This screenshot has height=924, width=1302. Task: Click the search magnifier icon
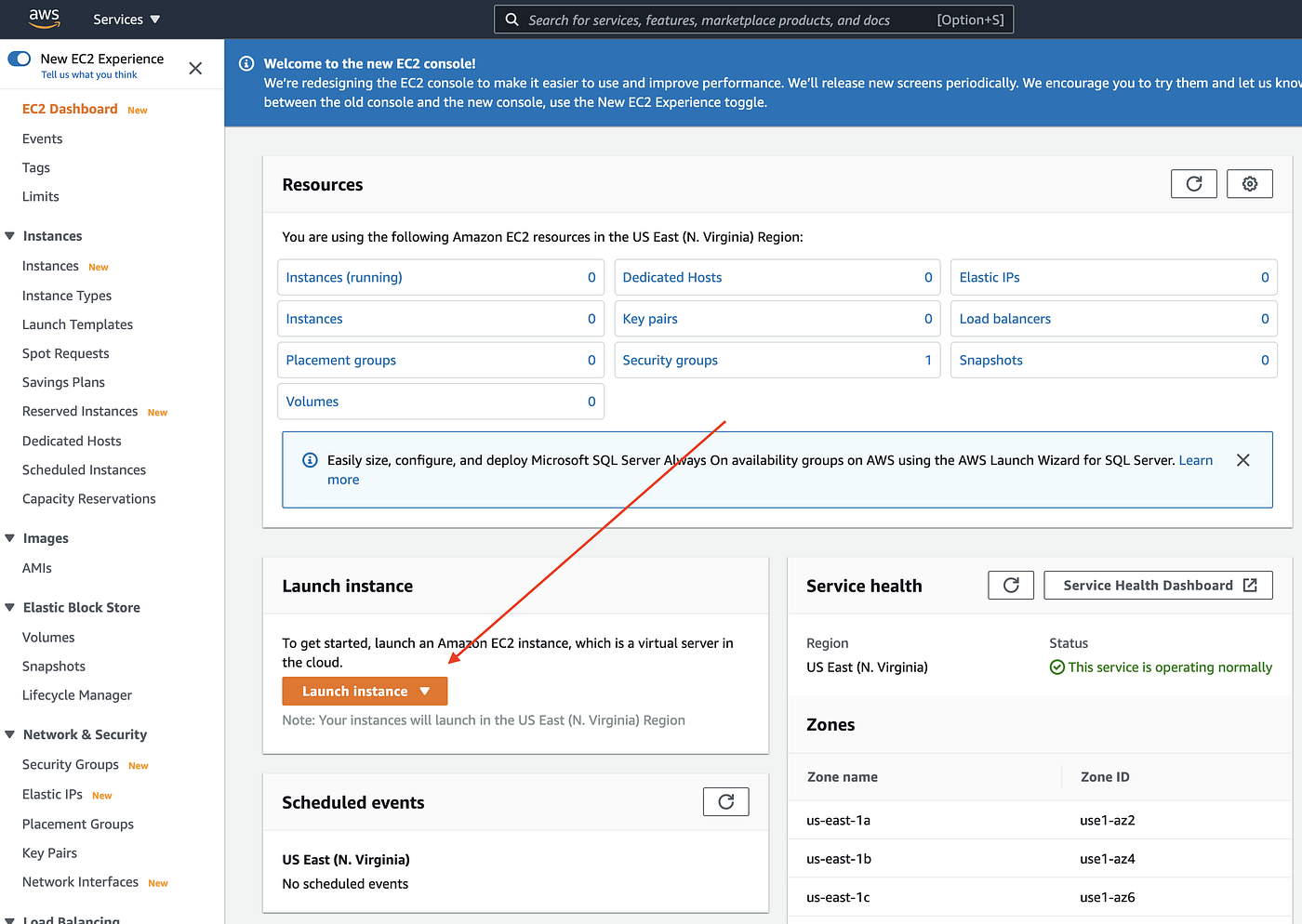511,19
